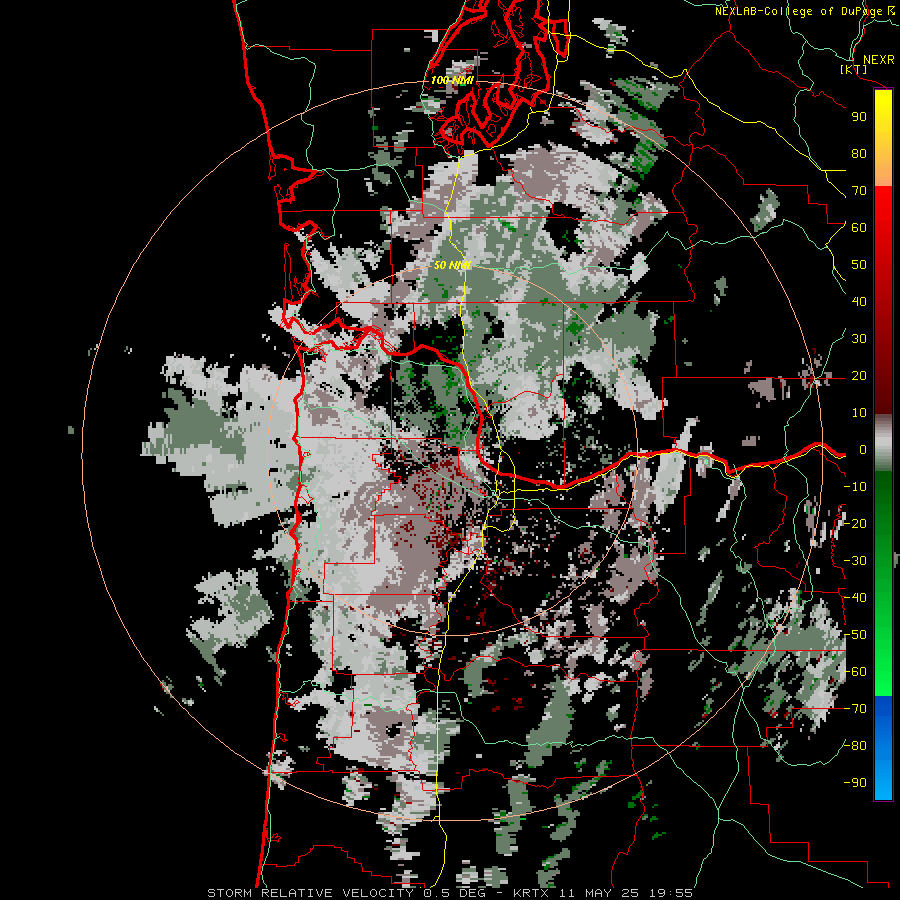This screenshot has width=900, height=900.
Task: Select the -50 value on velocity scale
Action: point(855,635)
